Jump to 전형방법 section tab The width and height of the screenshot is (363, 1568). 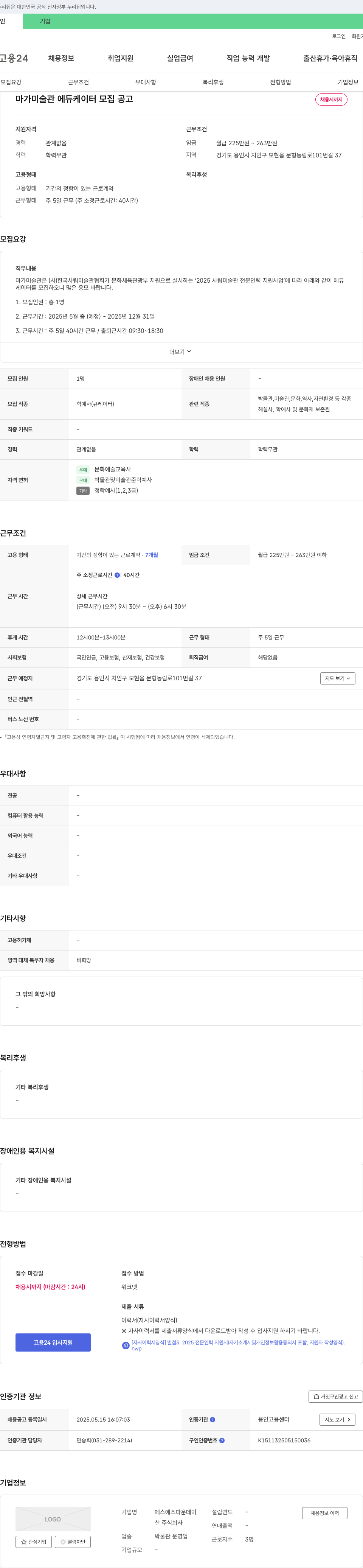(281, 82)
